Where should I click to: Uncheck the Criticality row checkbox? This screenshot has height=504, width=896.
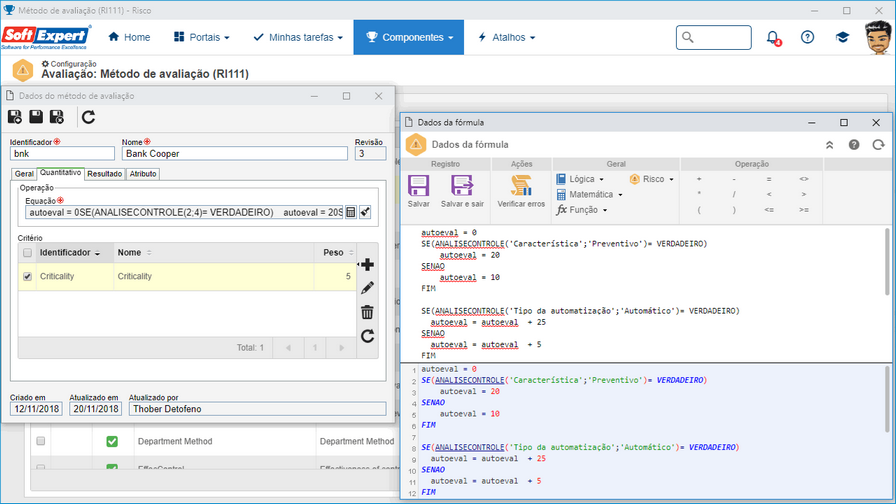click(27, 277)
